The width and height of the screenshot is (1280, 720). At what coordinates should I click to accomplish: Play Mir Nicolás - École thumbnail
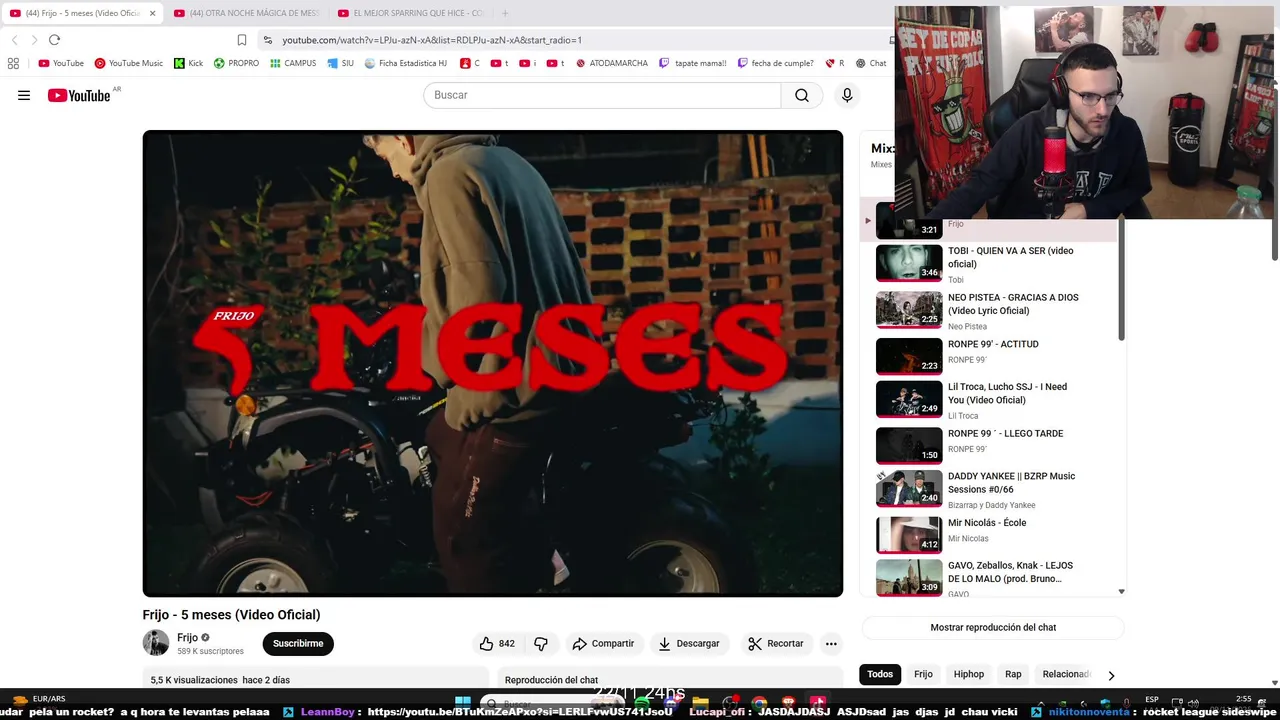coord(909,535)
